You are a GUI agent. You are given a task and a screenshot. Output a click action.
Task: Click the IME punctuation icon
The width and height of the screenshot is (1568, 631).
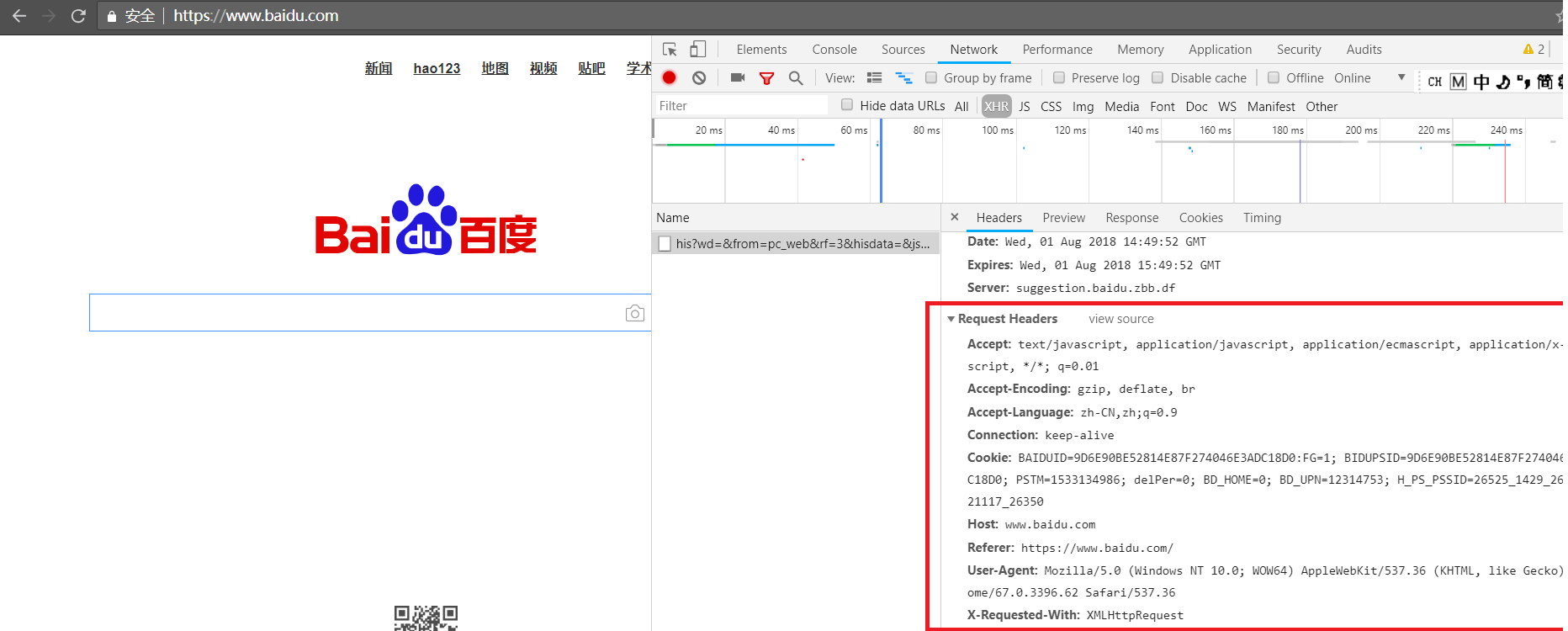point(1523,82)
